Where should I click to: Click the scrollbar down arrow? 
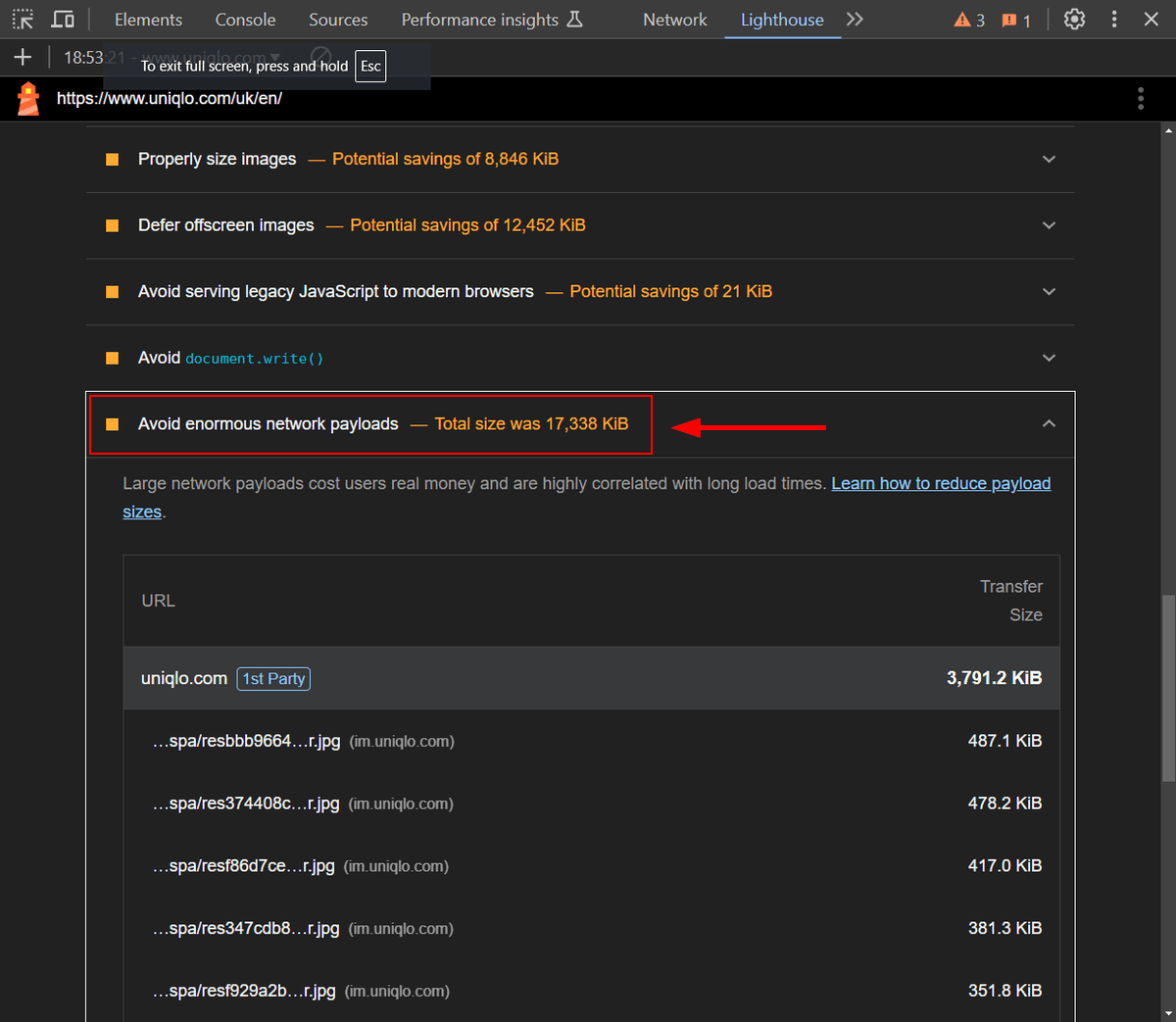[x=1167, y=1013]
